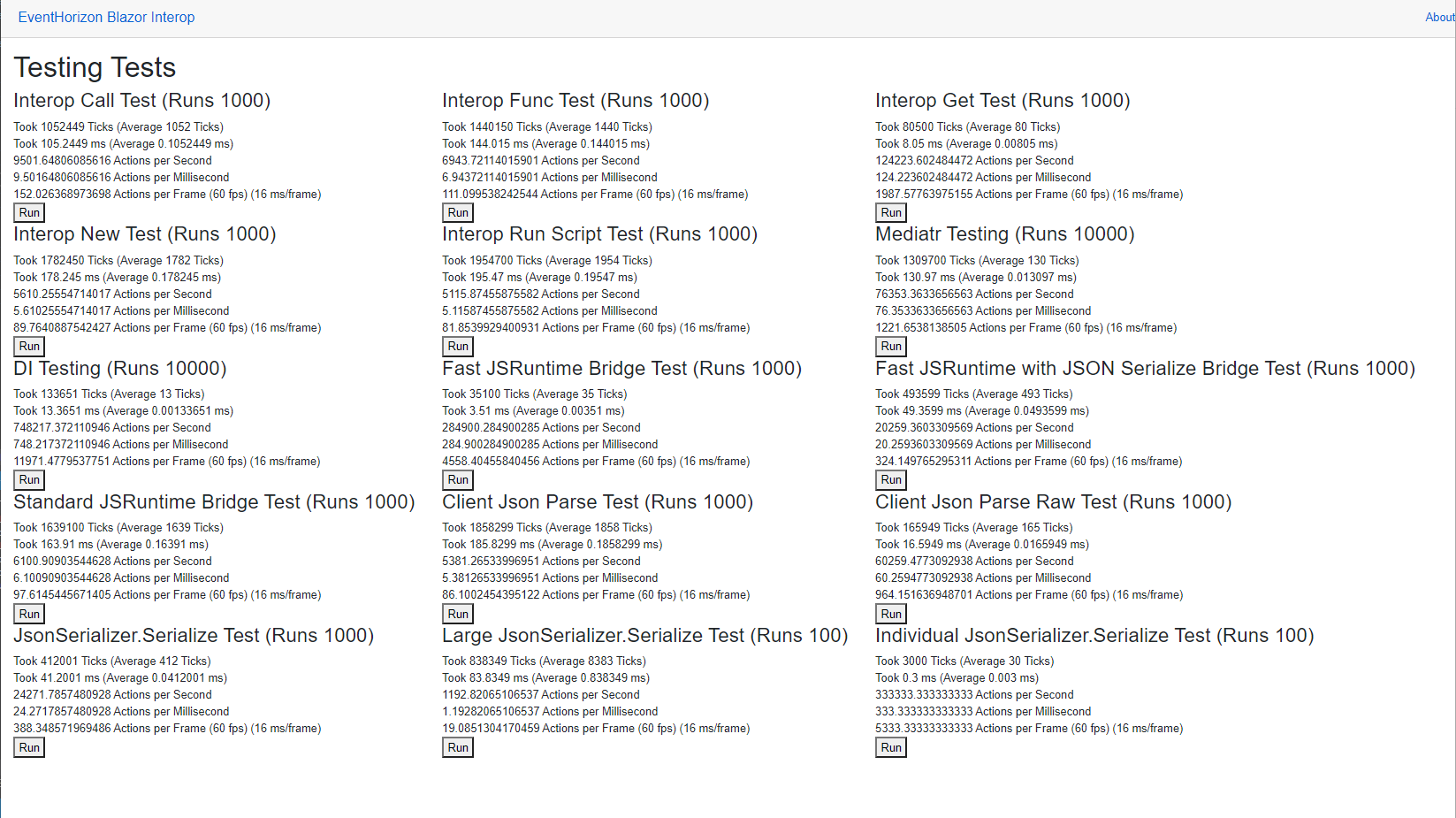Click the Standard JSRuntime Bridge Test heading
The image size is (1456, 818).
tap(214, 502)
